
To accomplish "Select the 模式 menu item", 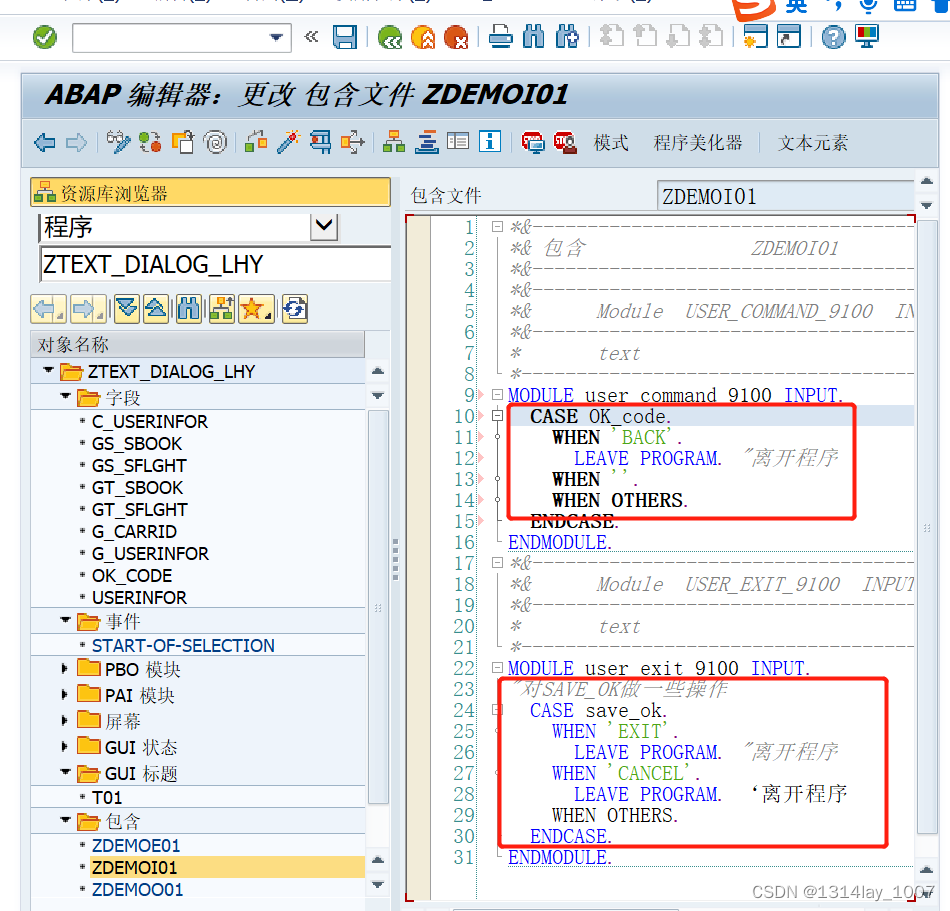I will click(x=610, y=142).
